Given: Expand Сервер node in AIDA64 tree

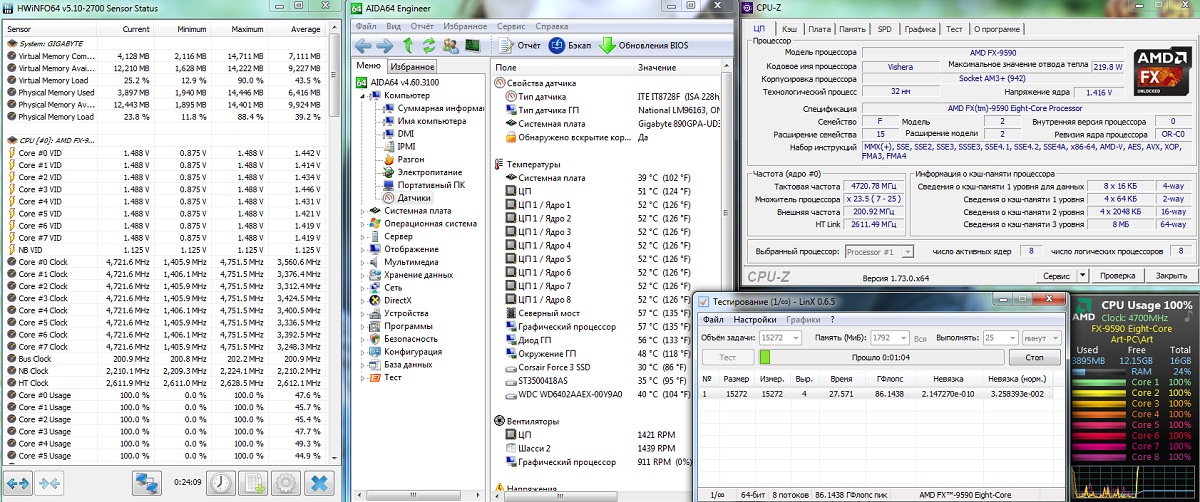Looking at the screenshot, I should (x=362, y=237).
